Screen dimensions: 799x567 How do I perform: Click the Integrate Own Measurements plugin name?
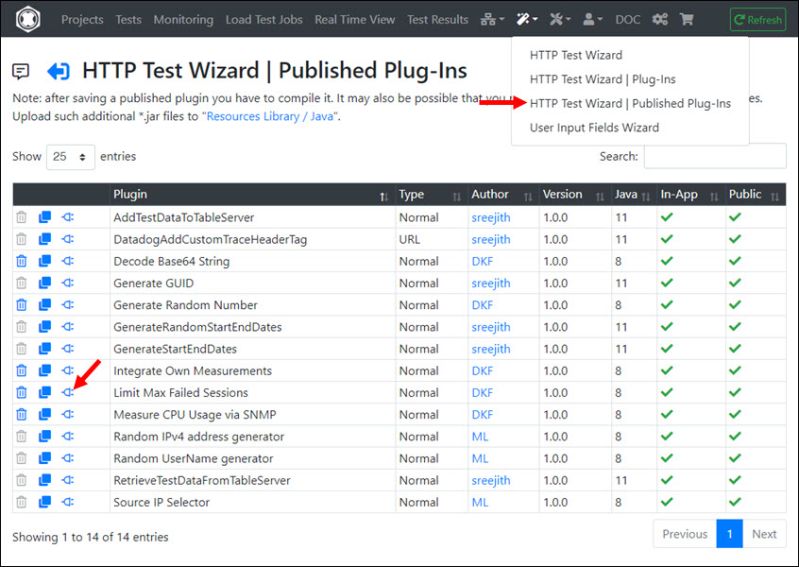(x=192, y=371)
